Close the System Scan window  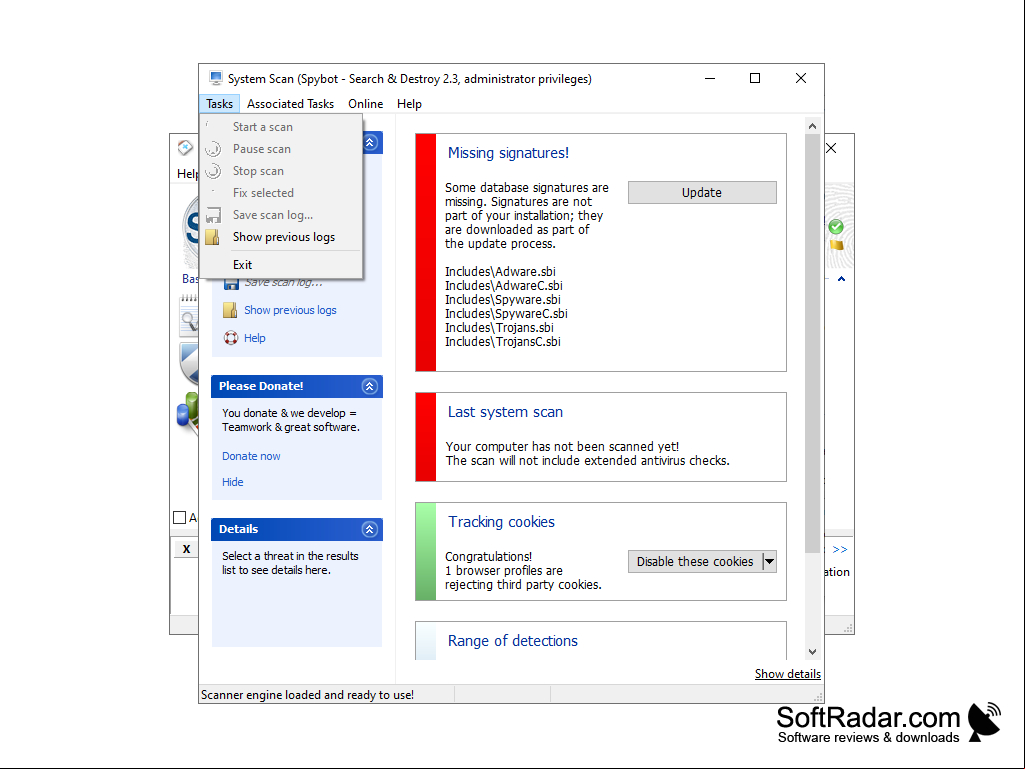(801, 78)
